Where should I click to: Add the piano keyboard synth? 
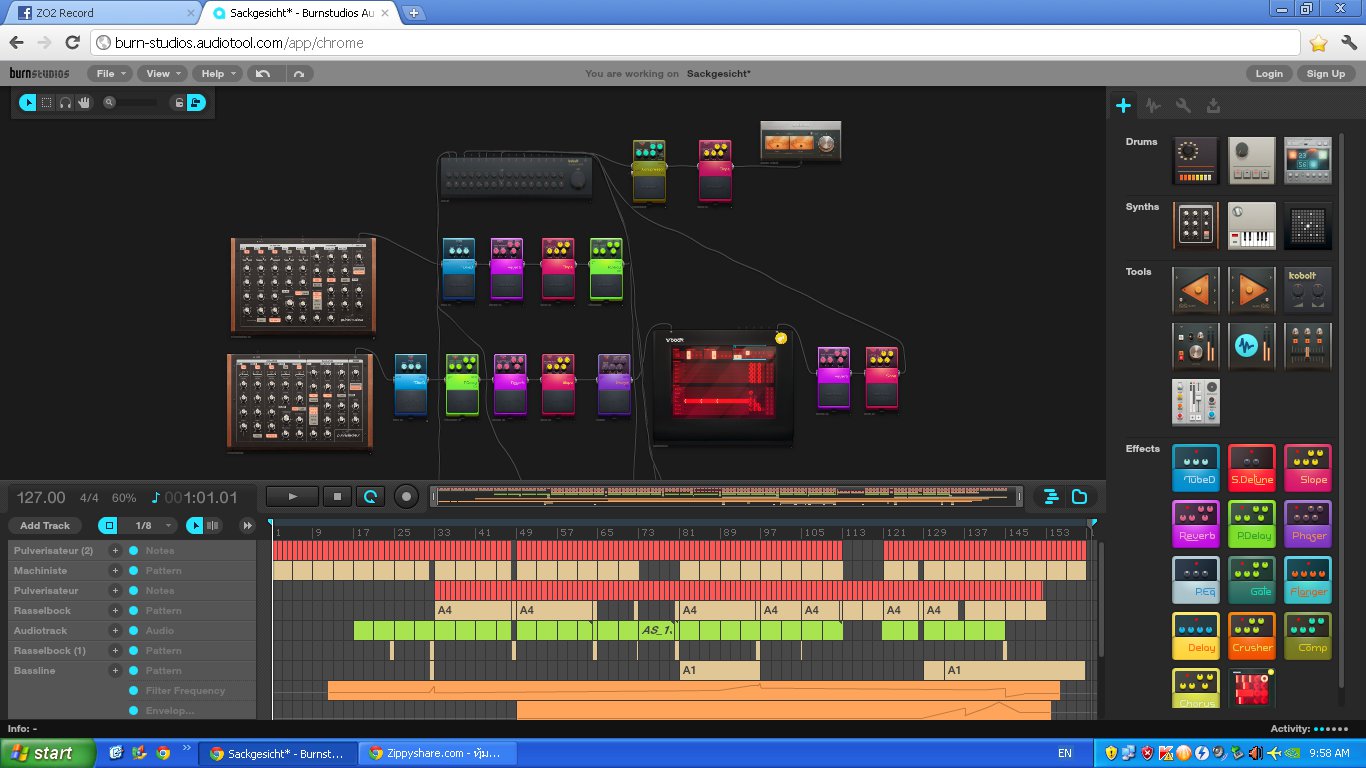click(x=1252, y=226)
